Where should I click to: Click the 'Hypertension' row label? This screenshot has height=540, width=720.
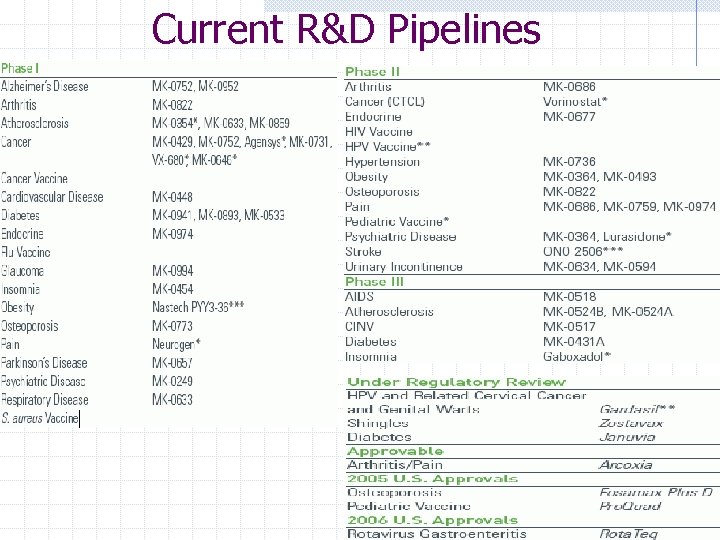click(x=382, y=162)
